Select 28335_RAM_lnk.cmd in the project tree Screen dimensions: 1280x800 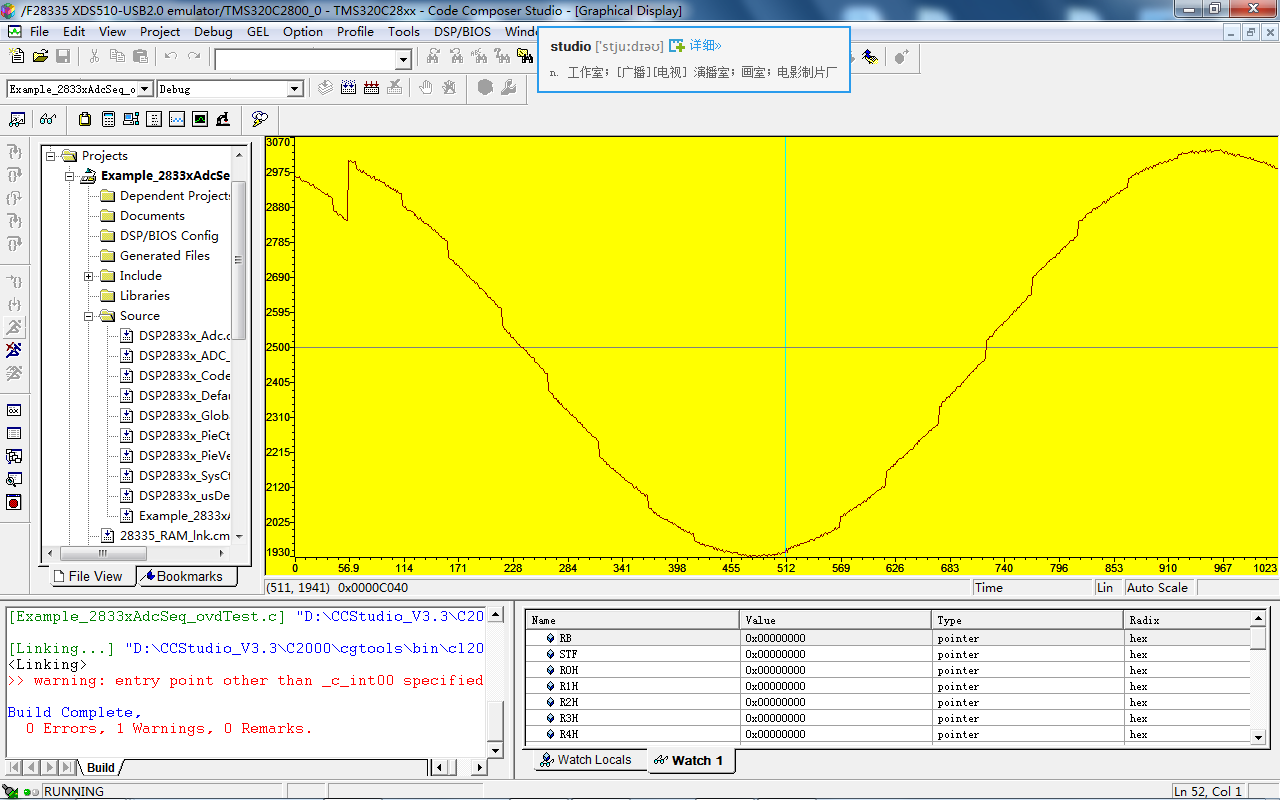[x=173, y=536]
